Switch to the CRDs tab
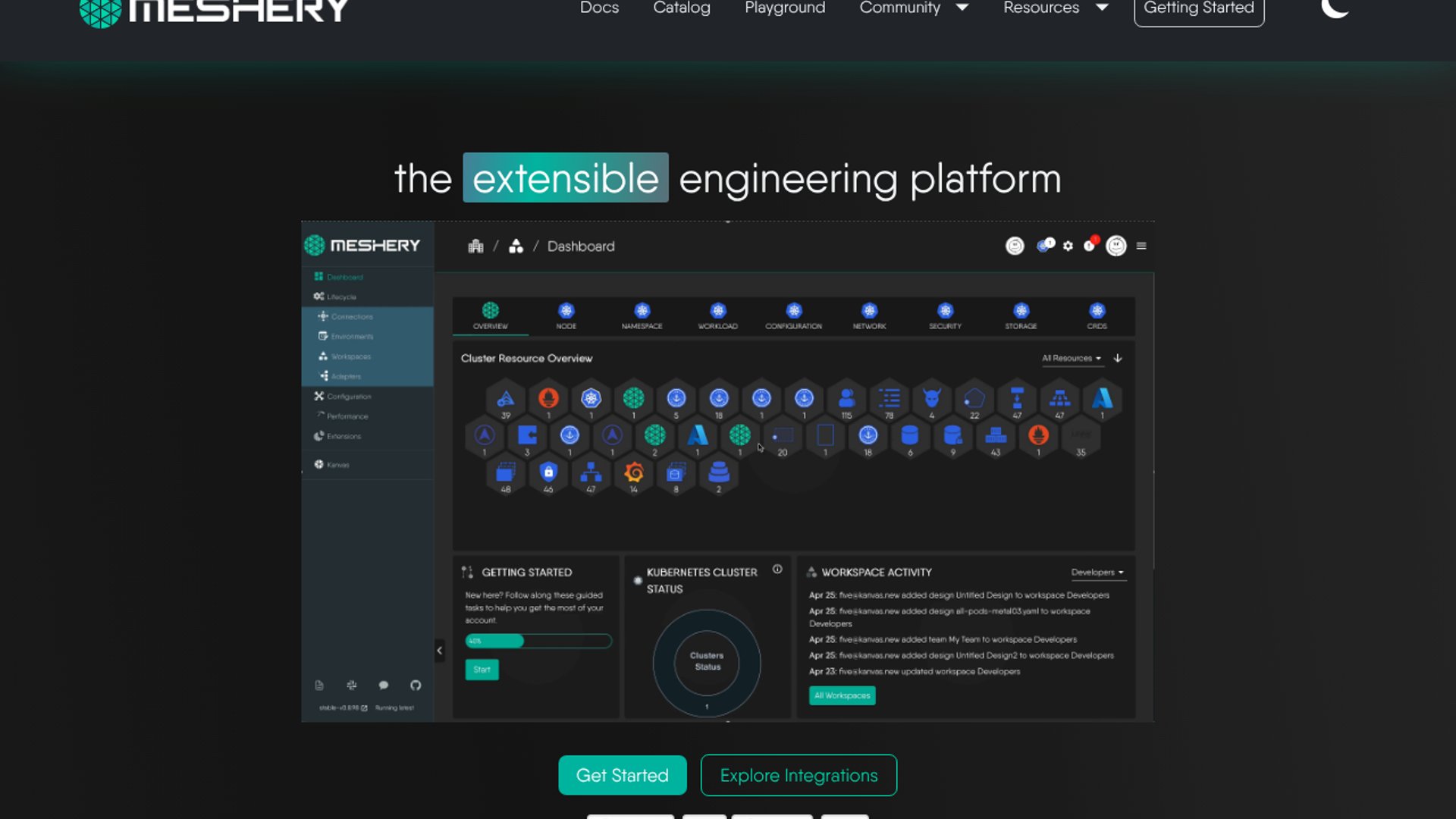The width and height of the screenshot is (1456, 819). tap(1097, 315)
